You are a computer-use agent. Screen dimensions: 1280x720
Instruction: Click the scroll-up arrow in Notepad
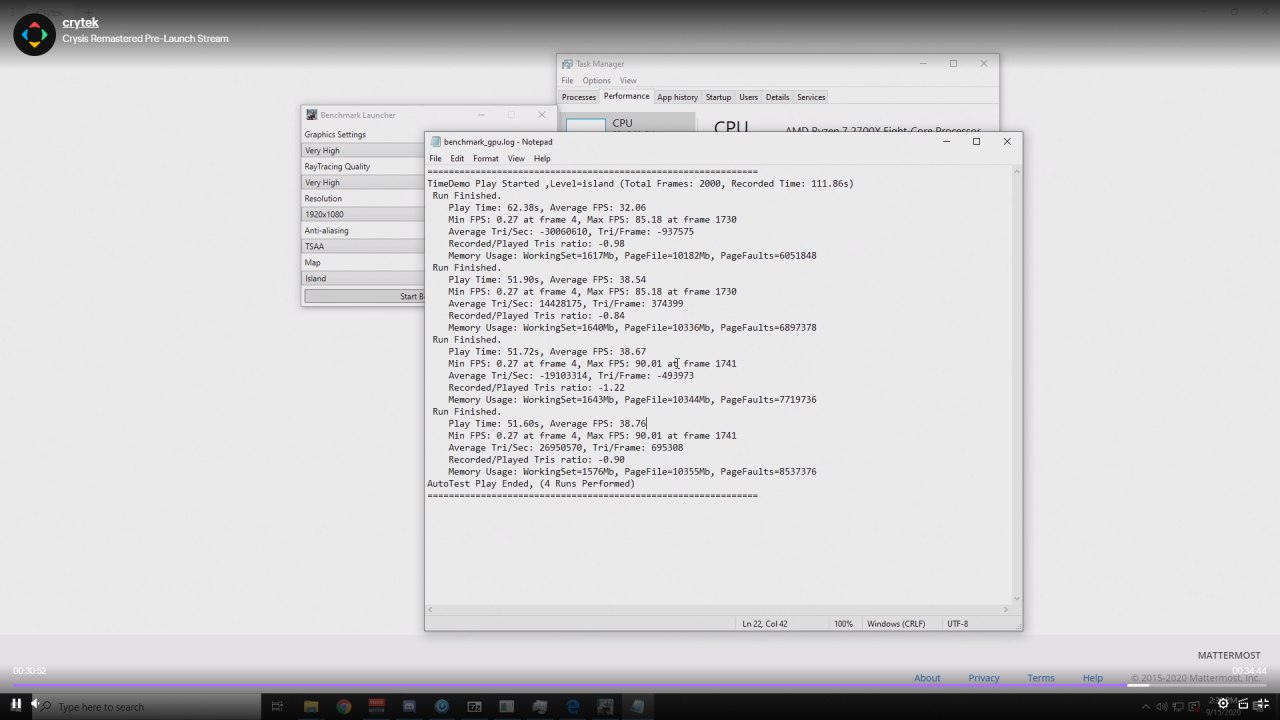coord(1017,172)
